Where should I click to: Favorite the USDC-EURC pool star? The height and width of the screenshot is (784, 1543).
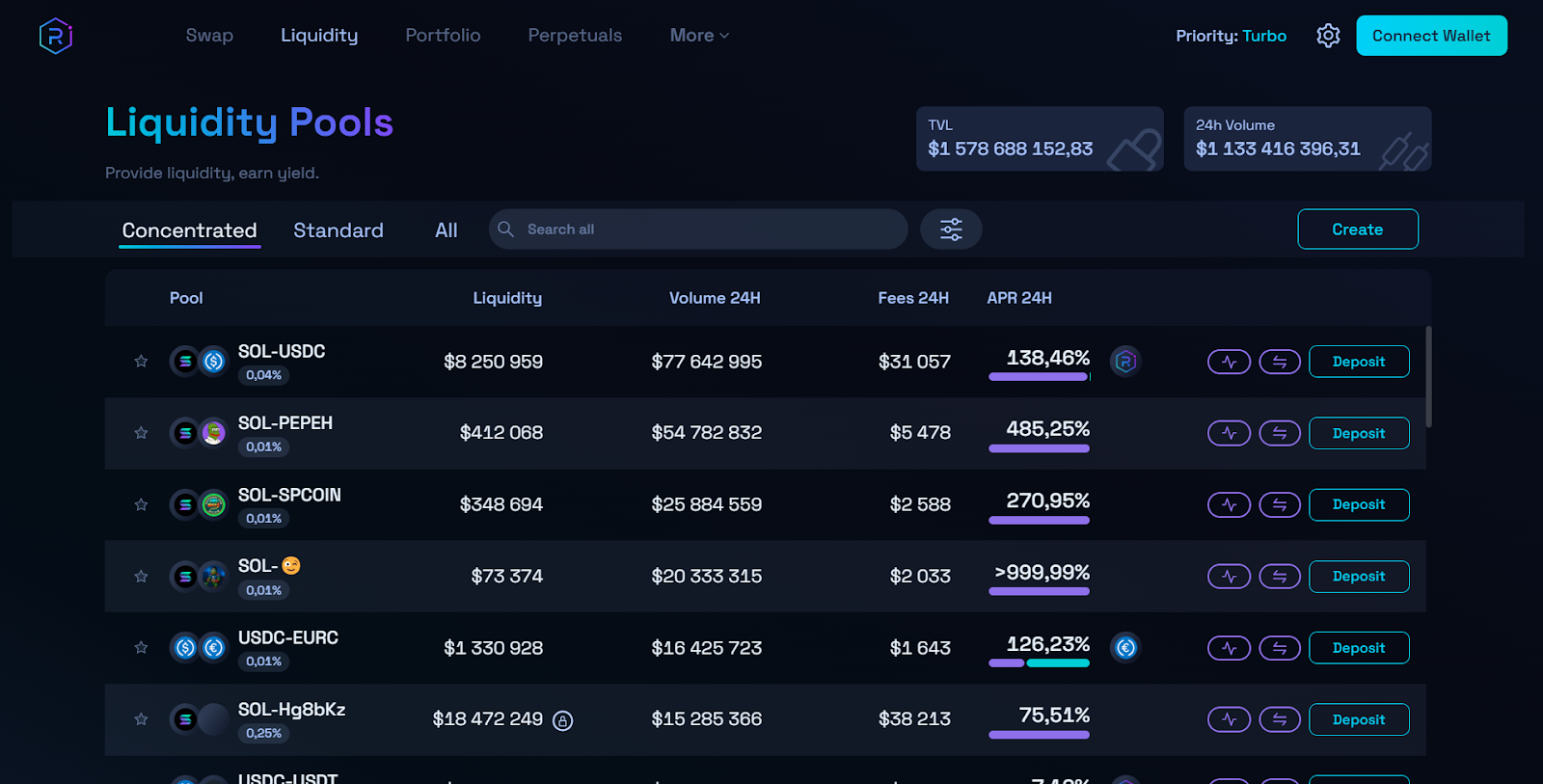(x=141, y=648)
